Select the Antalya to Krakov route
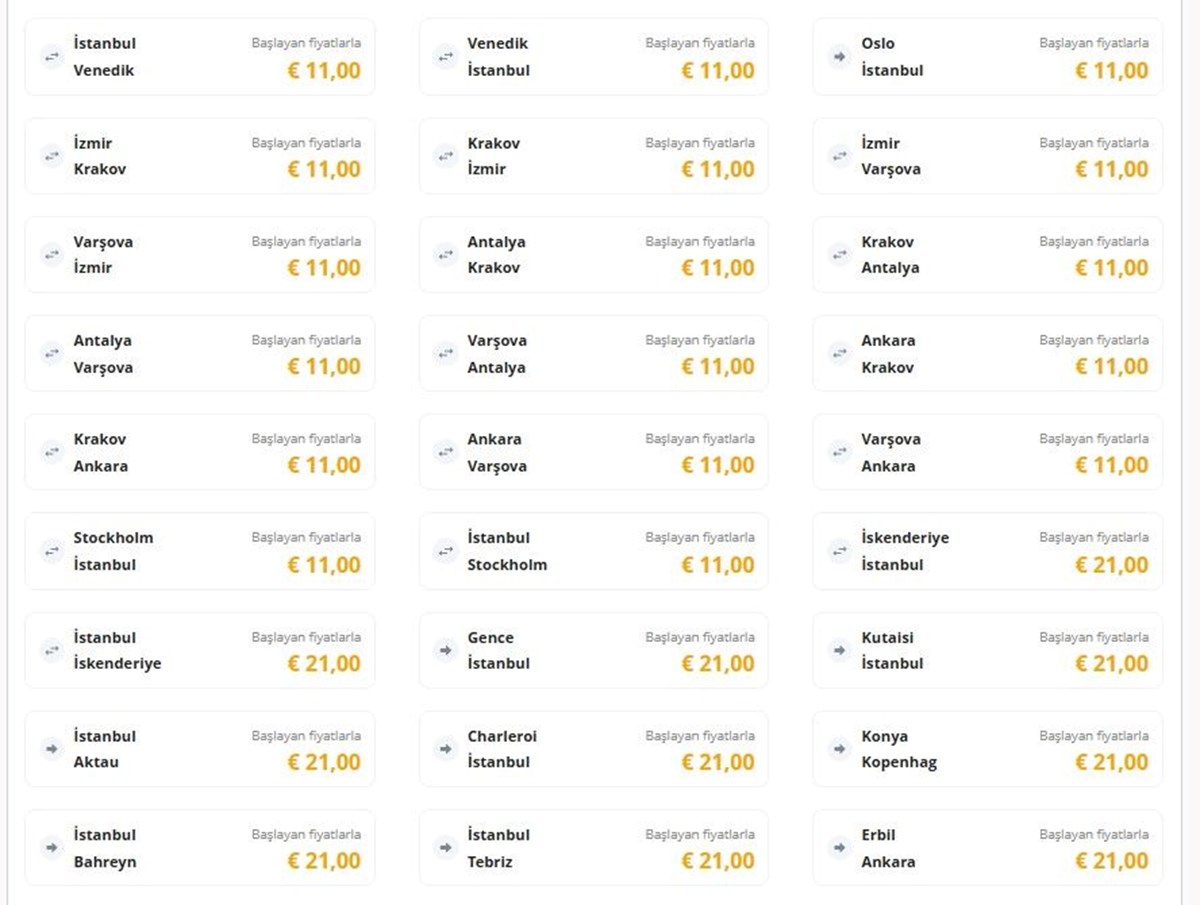The width and height of the screenshot is (1200, 905). click(x=594, y=255)
